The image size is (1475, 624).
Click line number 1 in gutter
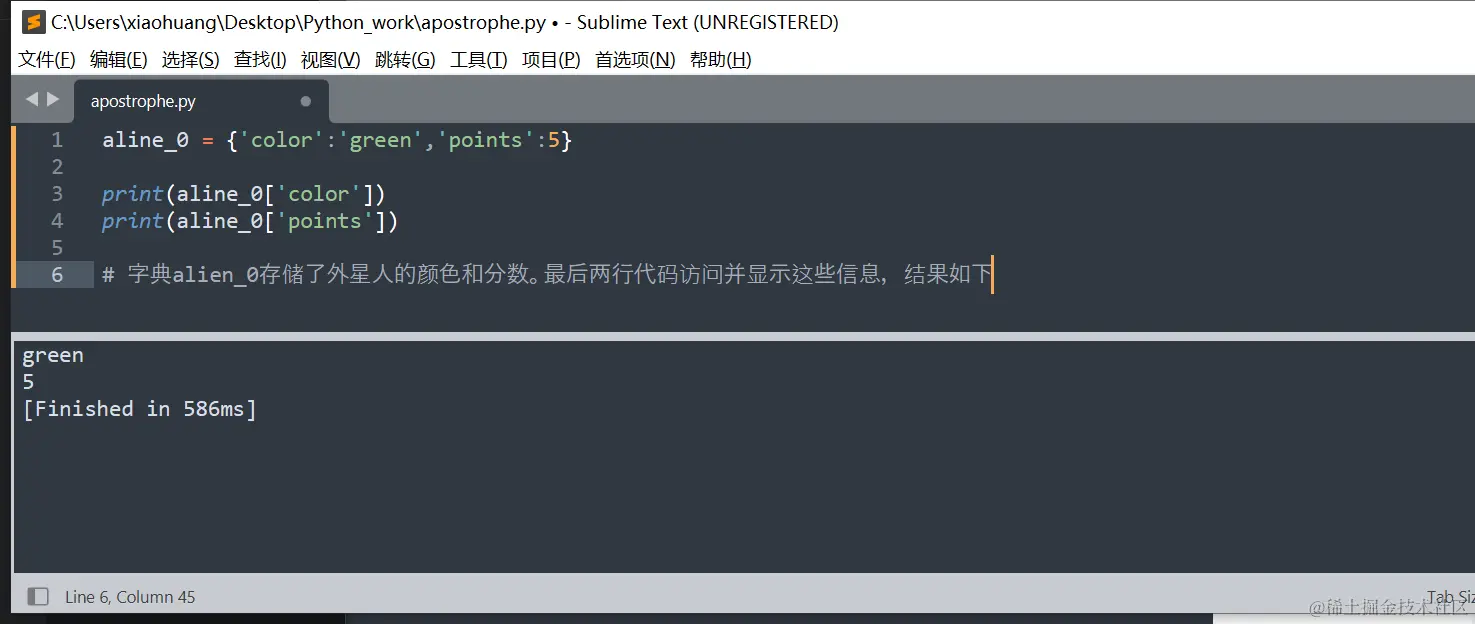click(57, 140)
